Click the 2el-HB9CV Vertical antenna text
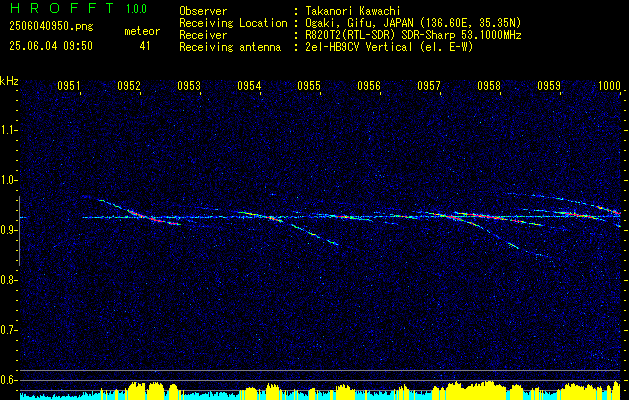The image size is (629, 400). pyautogui.click(x=389, y=47)
